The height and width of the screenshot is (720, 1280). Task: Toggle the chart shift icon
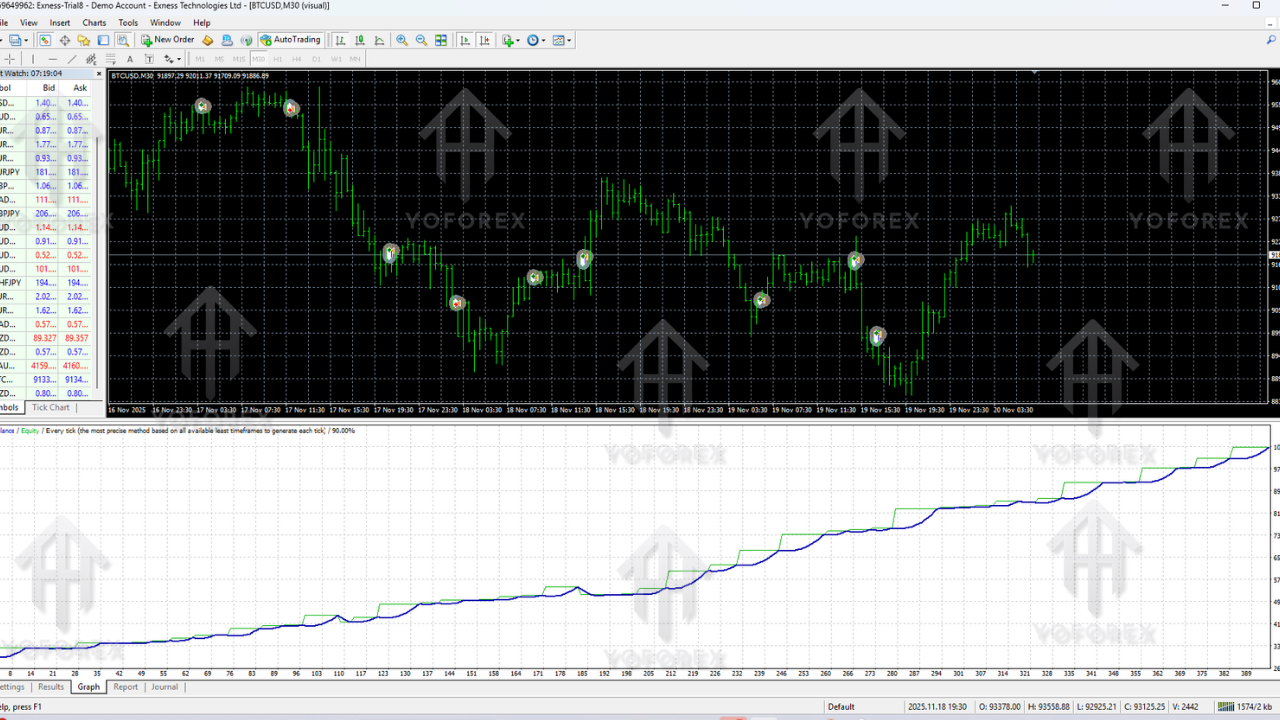(485, 40)
